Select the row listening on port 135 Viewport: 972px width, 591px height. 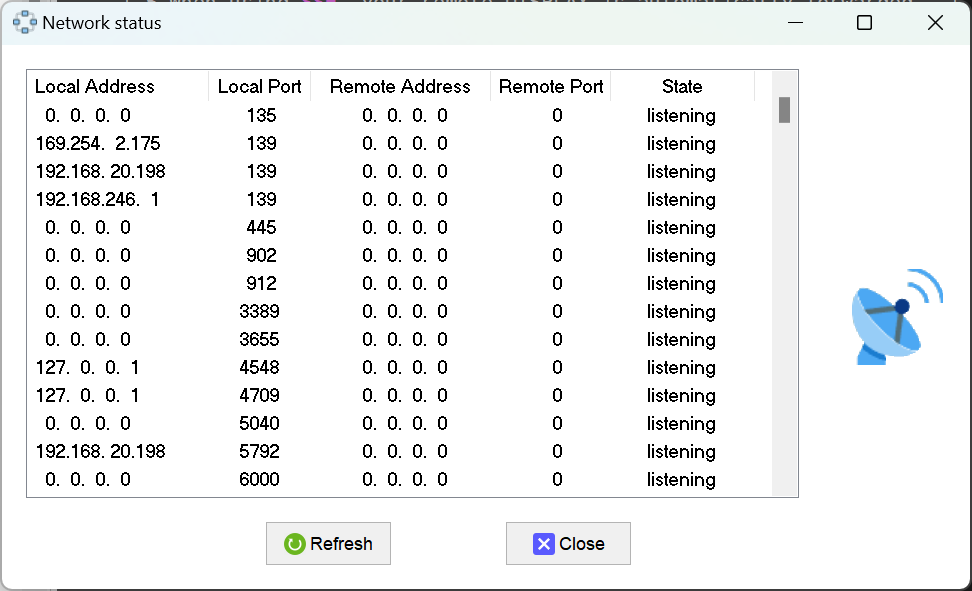(300, 116)
